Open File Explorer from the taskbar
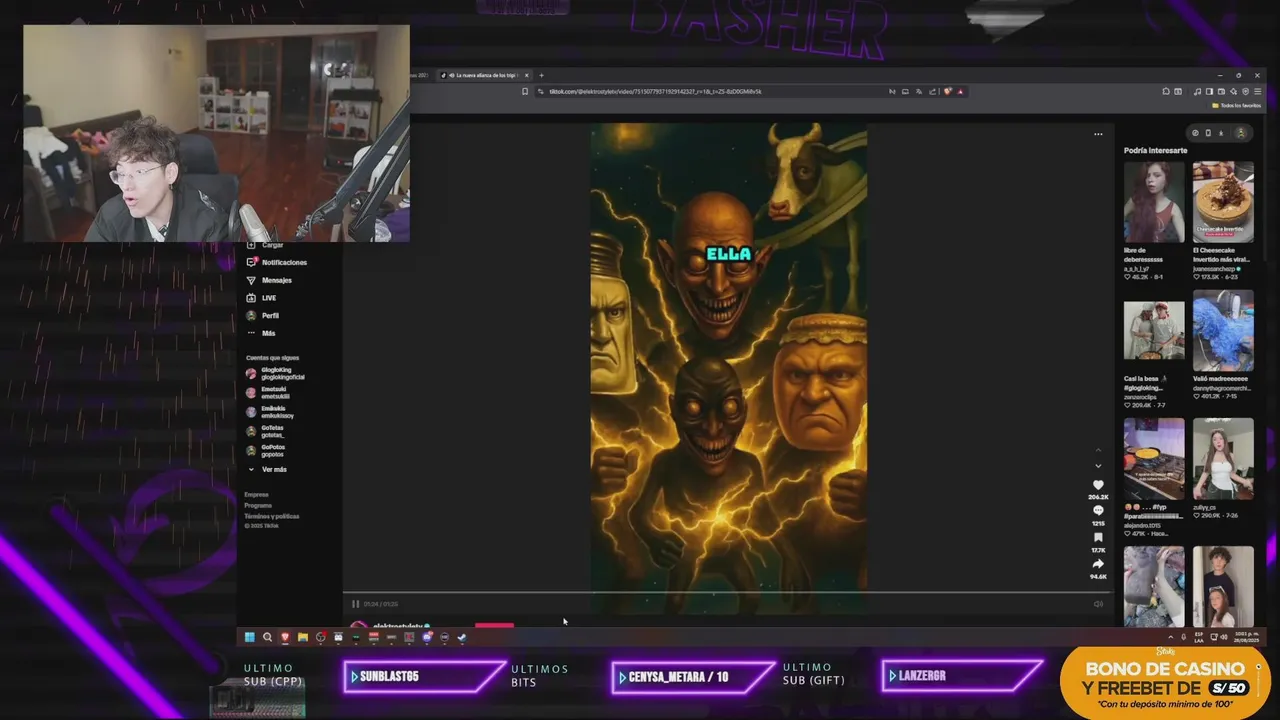The height and width of the screenshot is (720, 1280). click(x=303, y=637)
